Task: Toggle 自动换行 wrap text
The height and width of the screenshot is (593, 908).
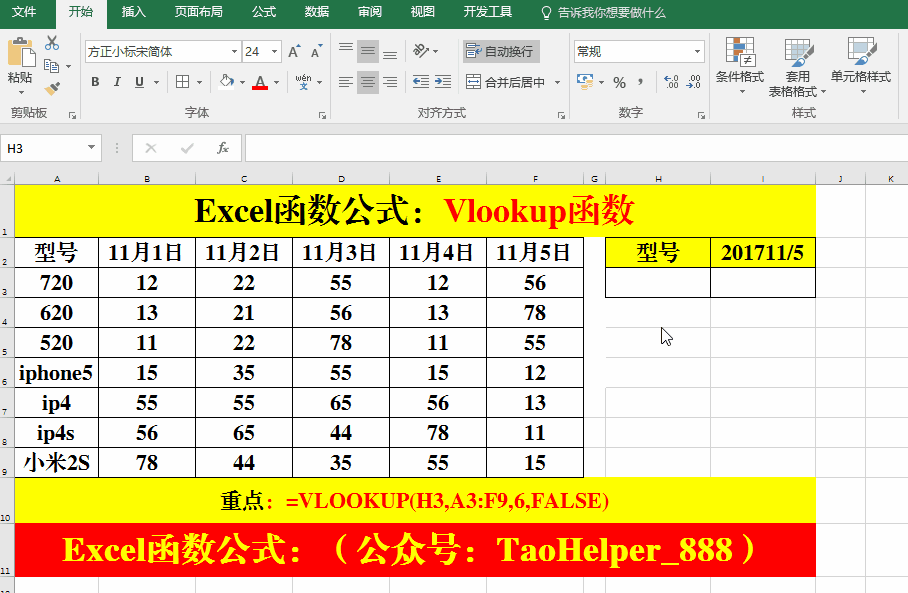Action: 501,52
